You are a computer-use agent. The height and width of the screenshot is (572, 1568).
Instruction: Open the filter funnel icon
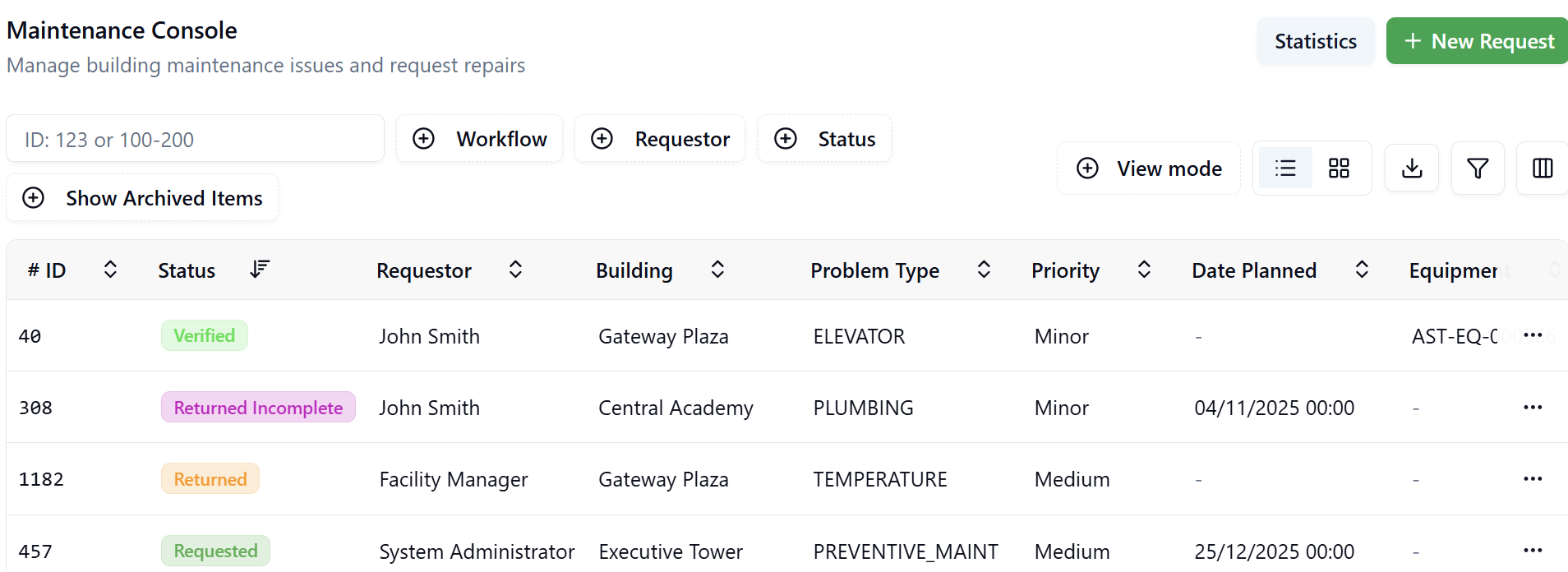(x=1478, y=168)
